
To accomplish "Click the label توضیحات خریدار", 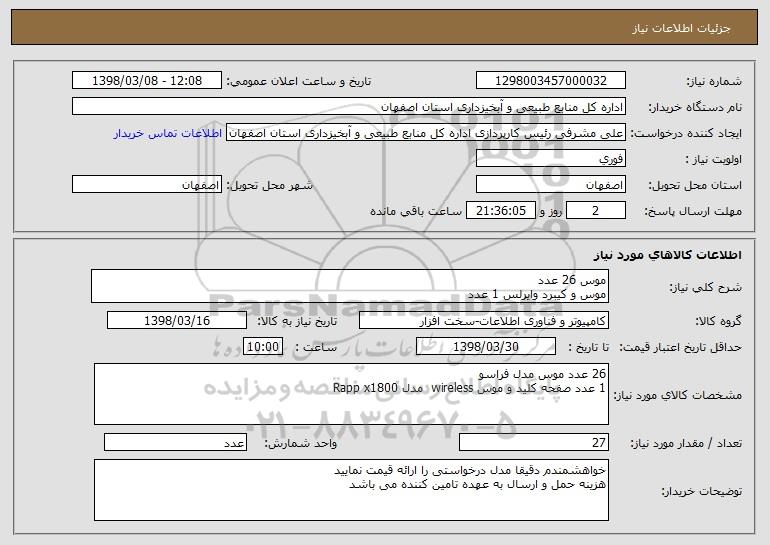I will tap(702, 491).
